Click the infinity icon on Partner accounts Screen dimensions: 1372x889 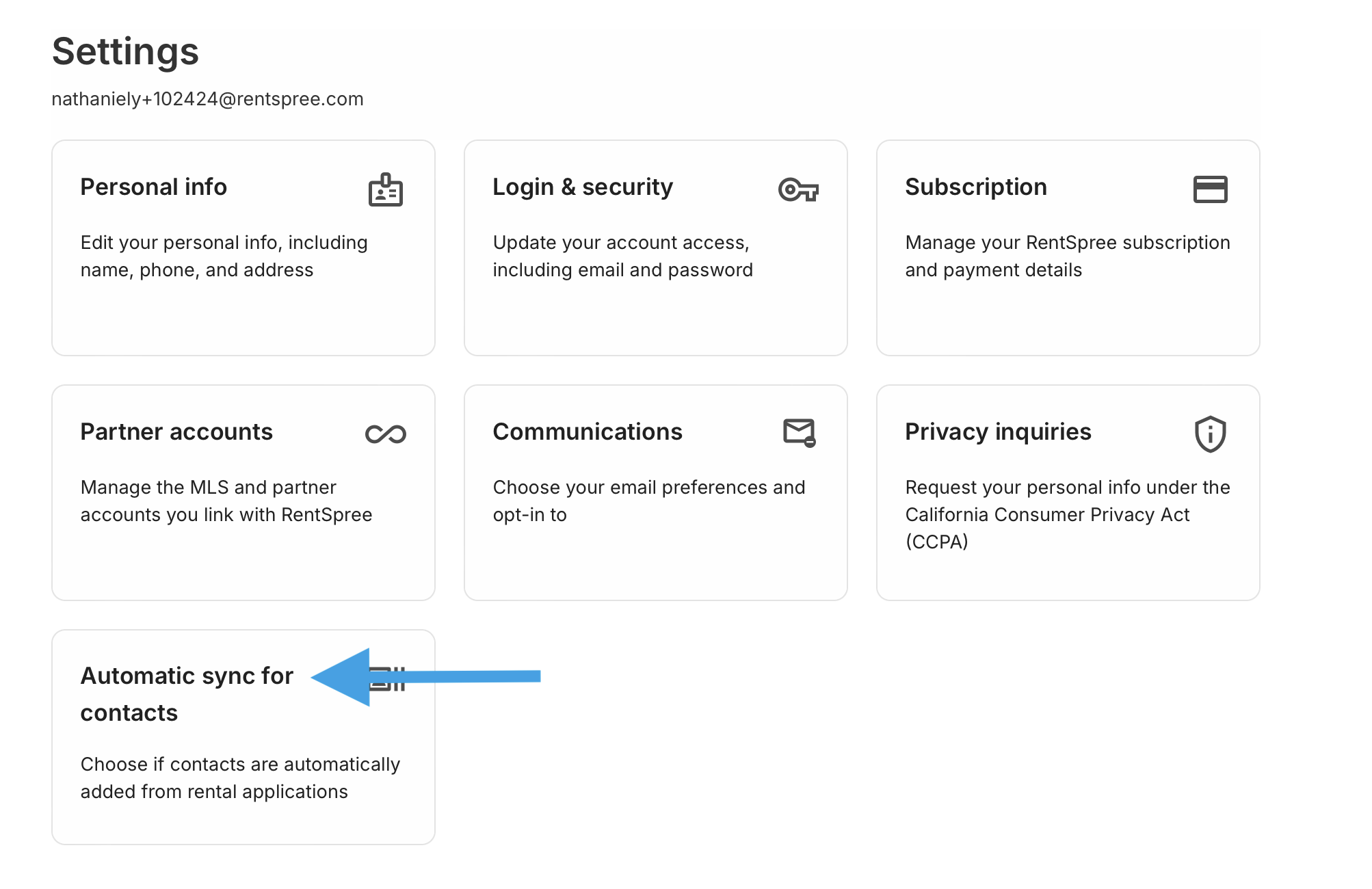point(387,433)
